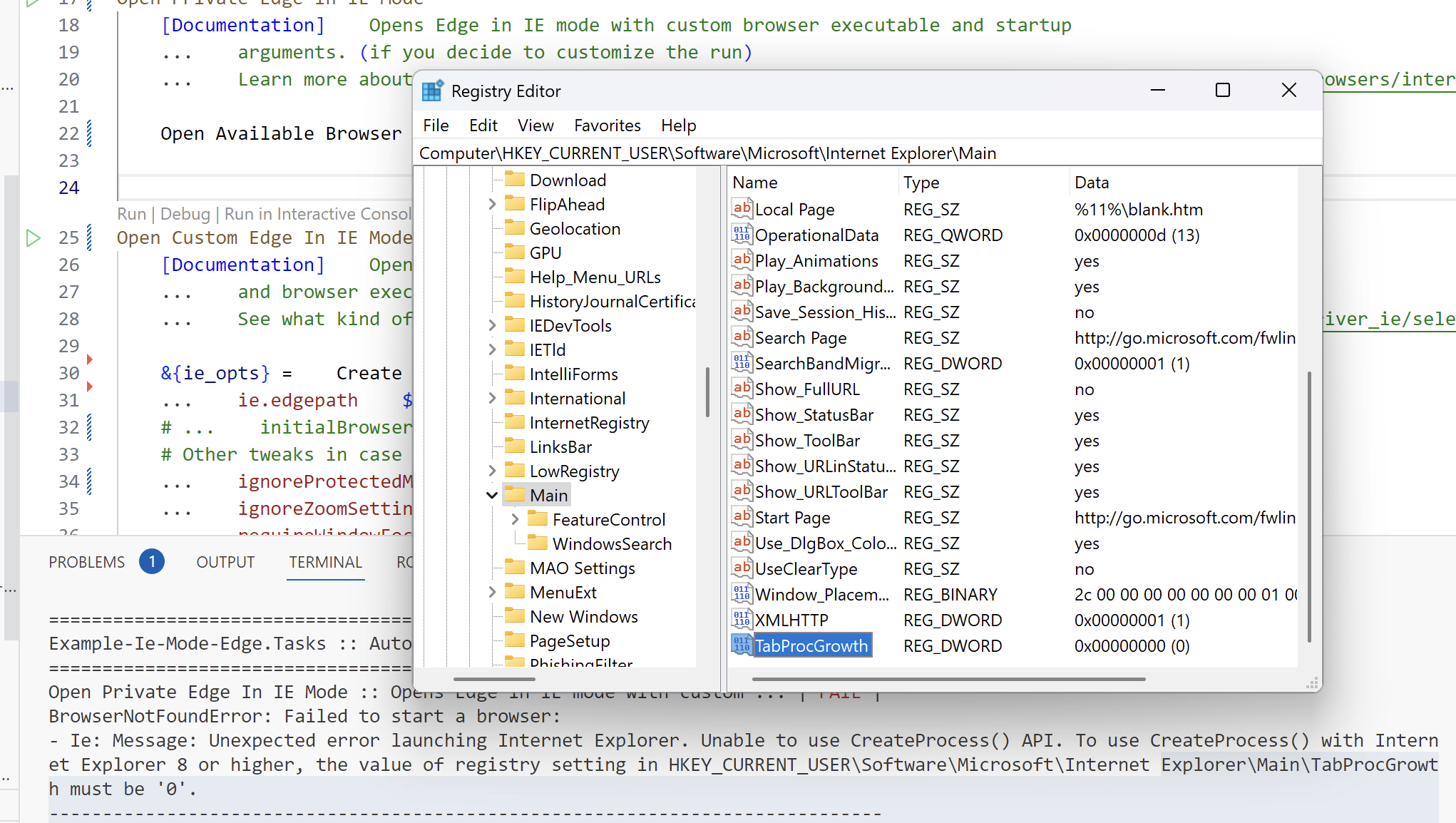Collapse the Main registry key

tap(492, 495)
